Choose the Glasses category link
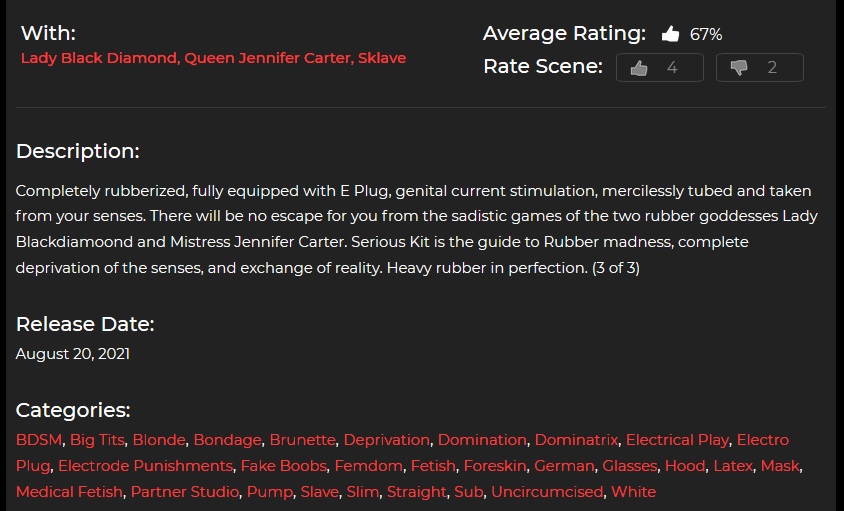Screen dimensions: 844x511 click(x=629, y=466)
